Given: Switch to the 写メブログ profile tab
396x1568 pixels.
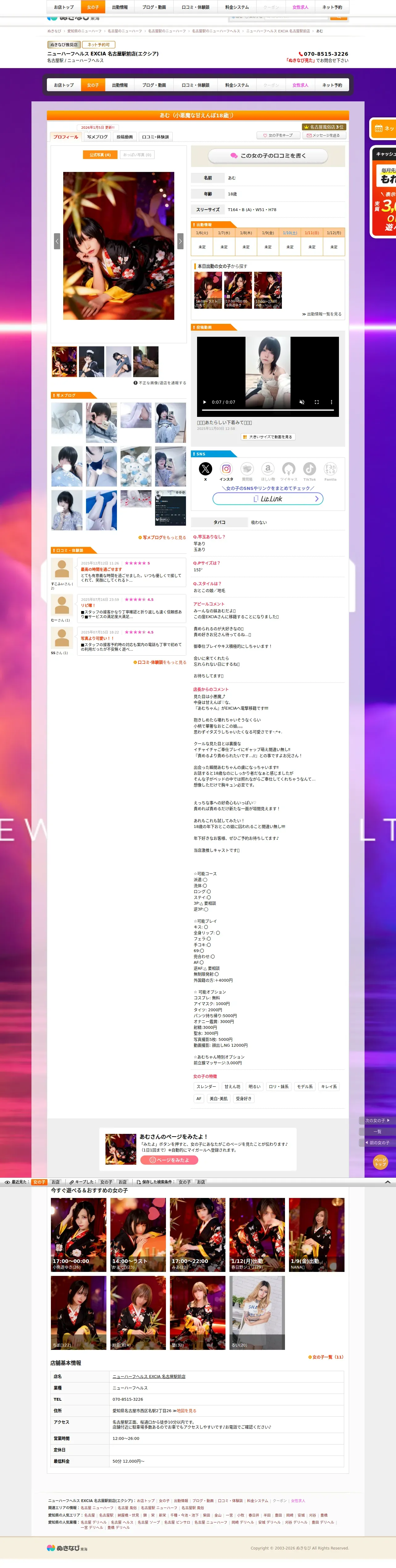Looking at the screenshot, I should click(97, 137).
